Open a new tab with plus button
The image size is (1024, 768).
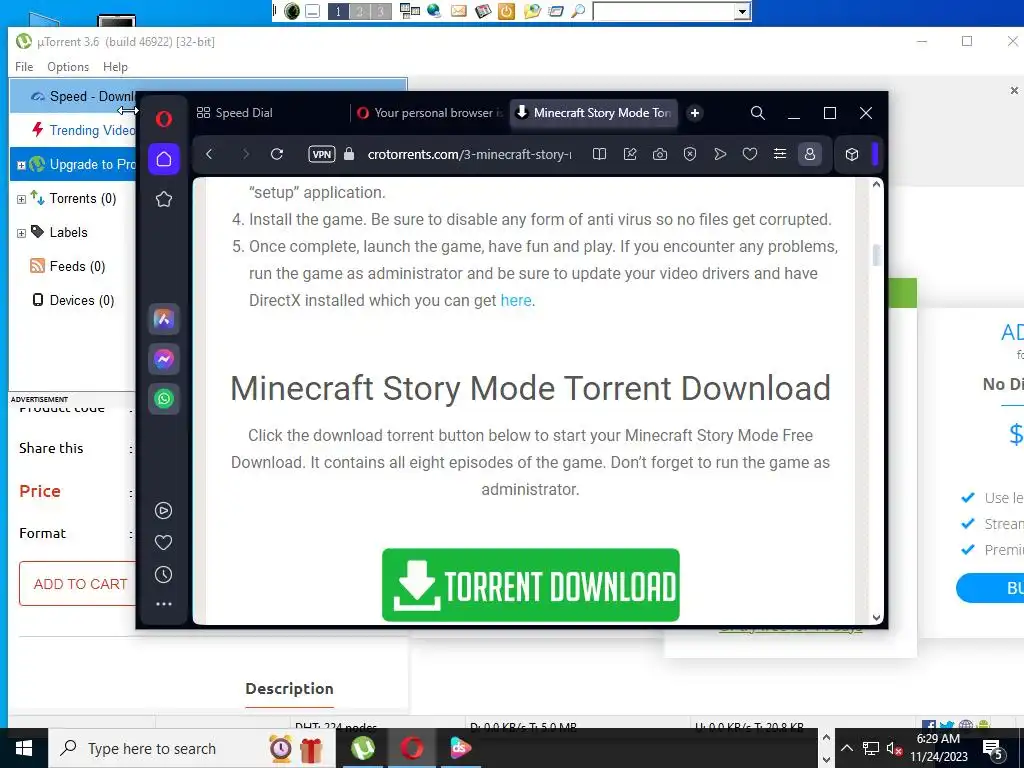tap(695, 113)
